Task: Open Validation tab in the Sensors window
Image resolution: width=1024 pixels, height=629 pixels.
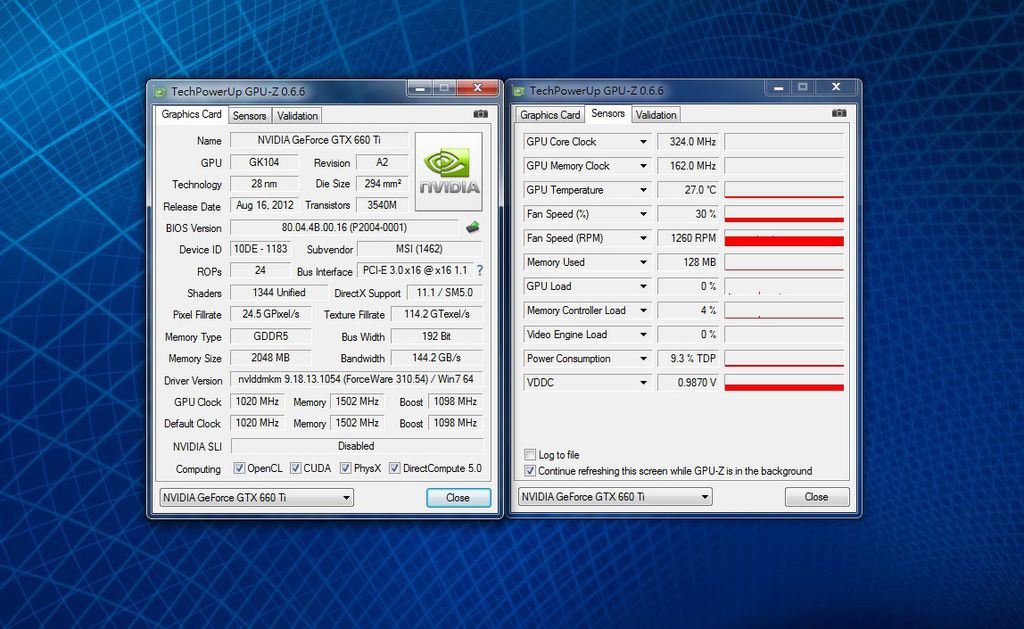Action: pos(656,115)
